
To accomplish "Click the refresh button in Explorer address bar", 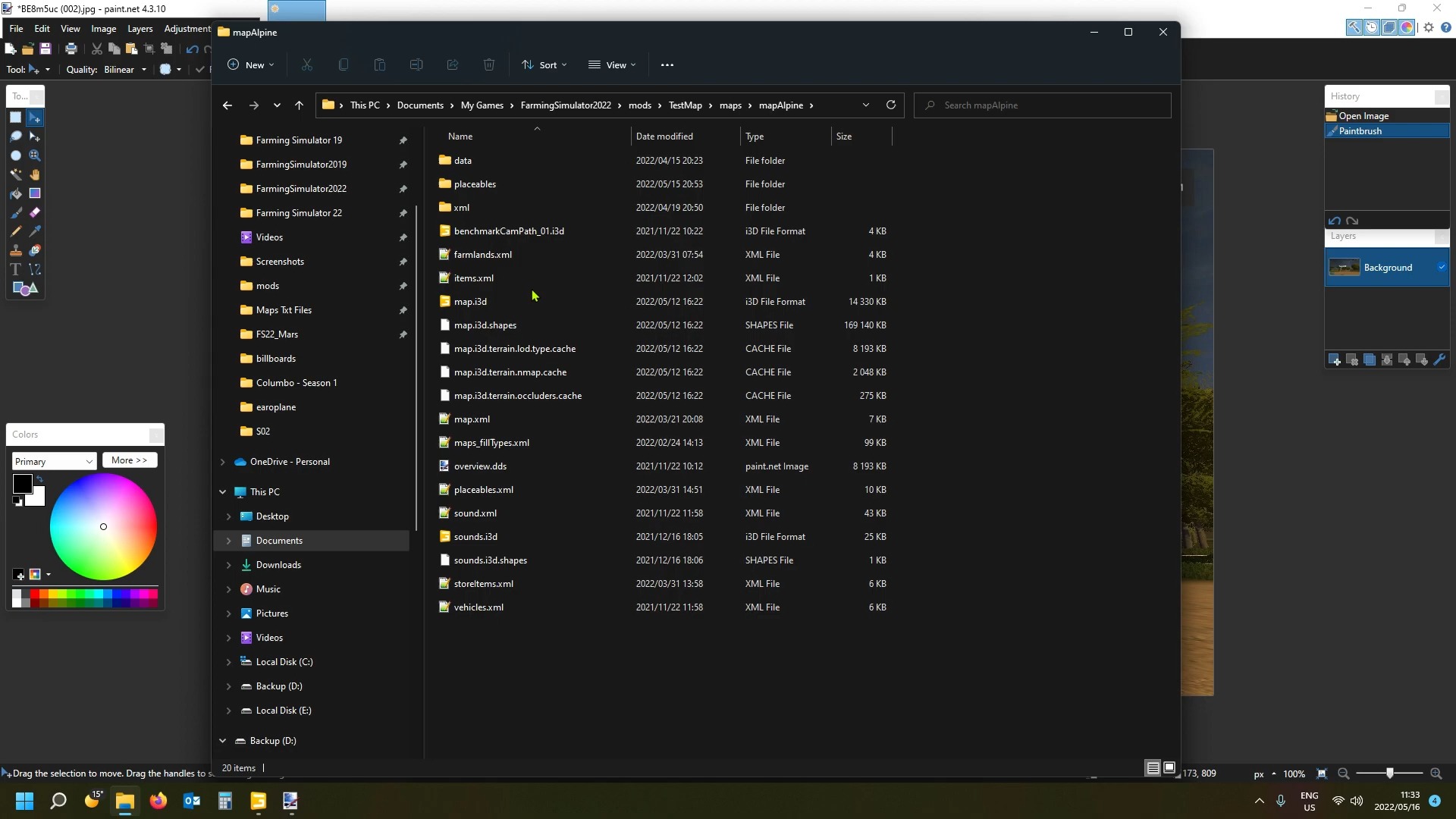I will (x=891, y=105).
